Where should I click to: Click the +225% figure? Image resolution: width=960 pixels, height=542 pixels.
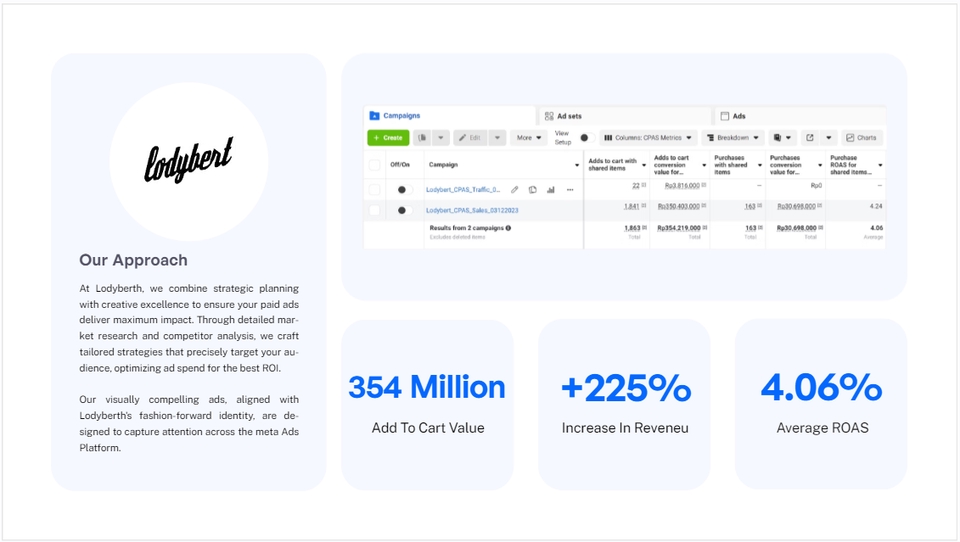(626, 388)
